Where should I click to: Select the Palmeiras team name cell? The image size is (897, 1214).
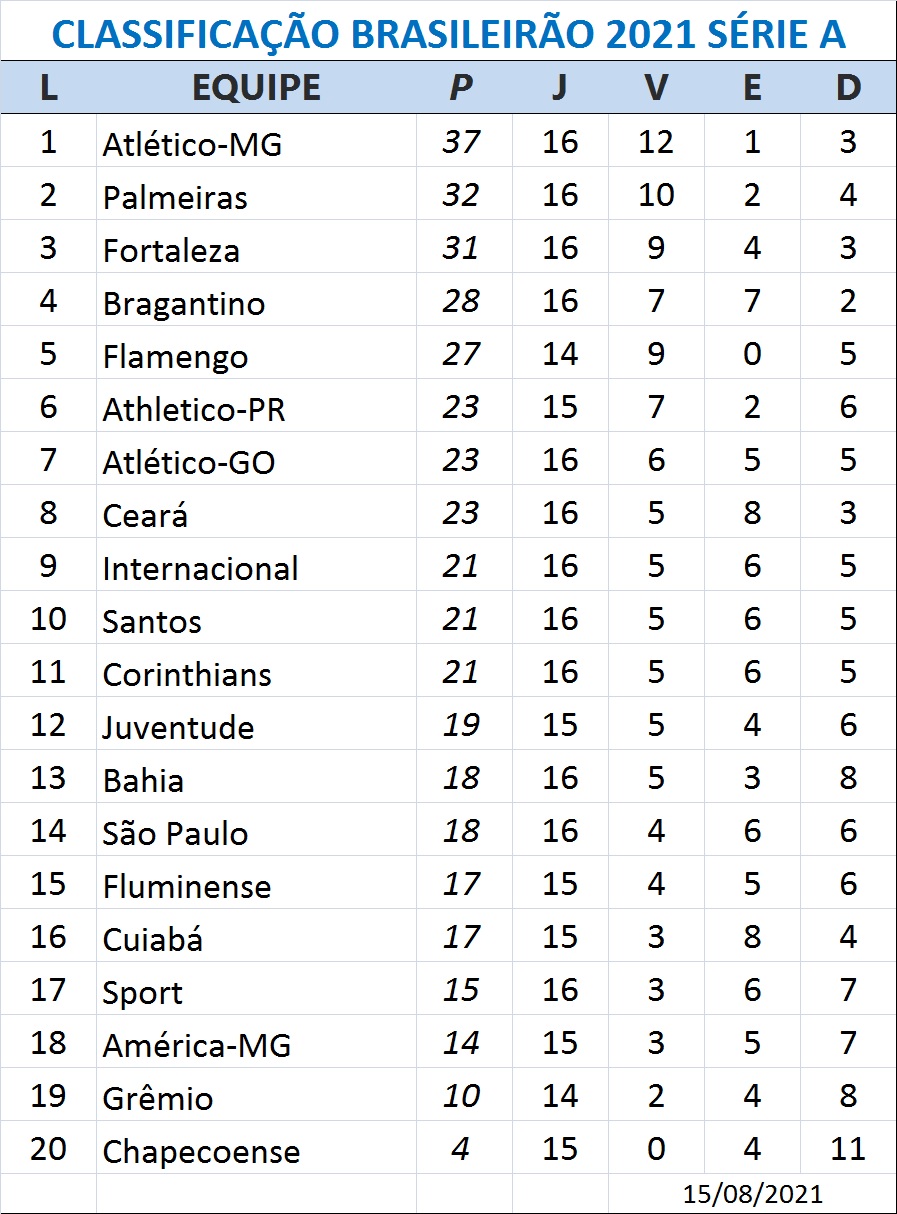(x=175, y=197)
